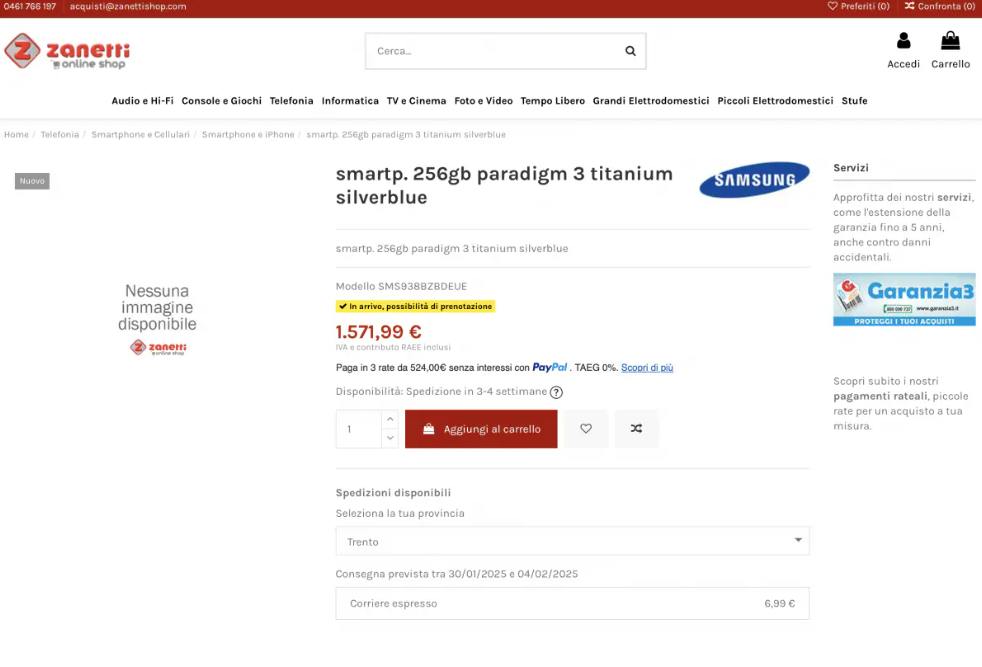Add product to wishlist with heart button
982x667 pixels.
pos(586,428)
